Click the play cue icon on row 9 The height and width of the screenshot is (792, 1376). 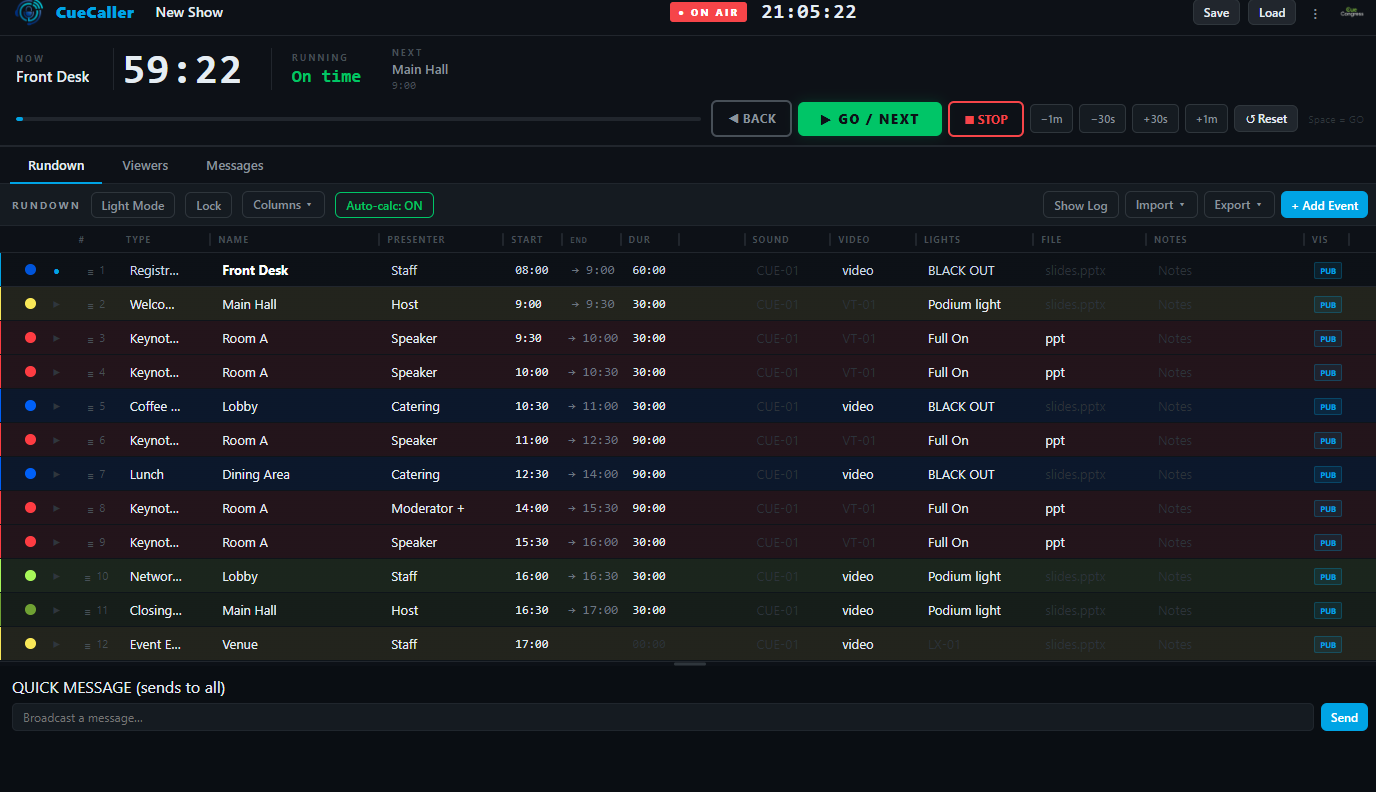click(x=56, y=542)
